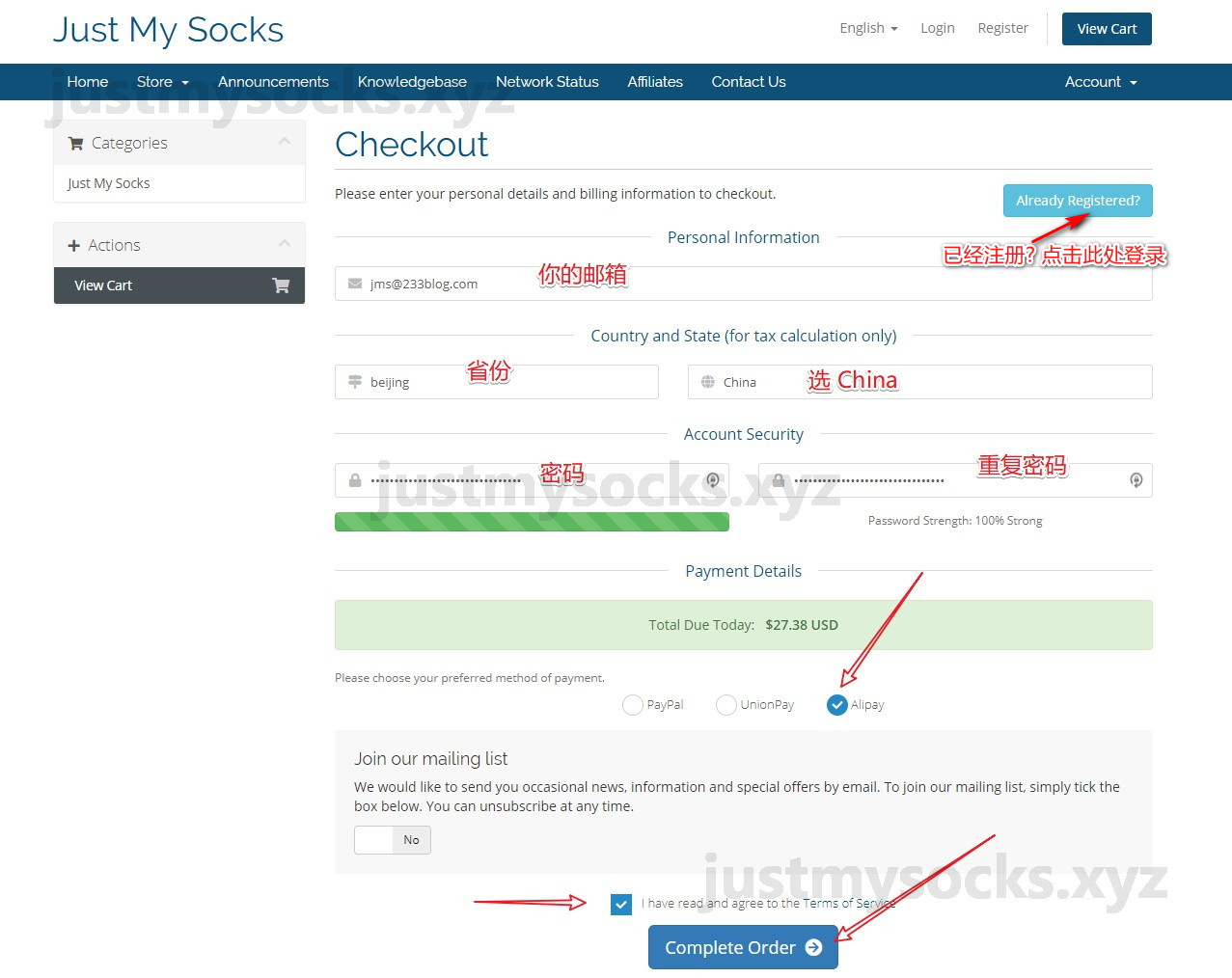The height and width of the screenshot is (978, 1232).
Task: Go to Home in the navigation bar
Action: click(88, 82)
